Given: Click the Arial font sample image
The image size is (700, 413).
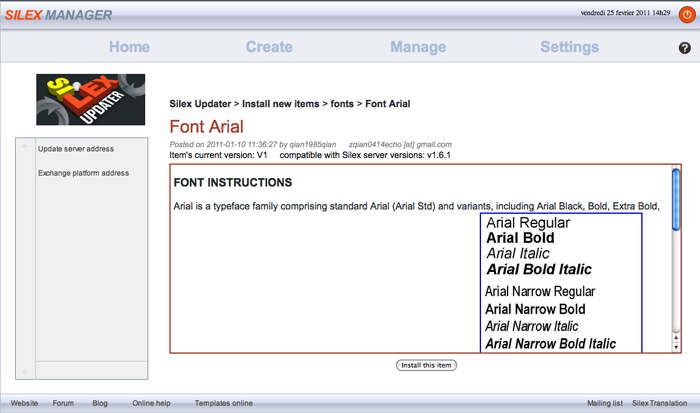Looking at the screenshot, I should point(561,283).
